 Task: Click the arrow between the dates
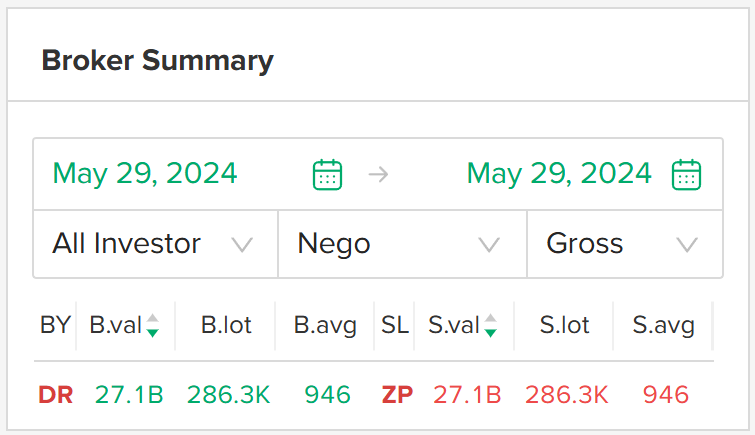pos(378,174)
